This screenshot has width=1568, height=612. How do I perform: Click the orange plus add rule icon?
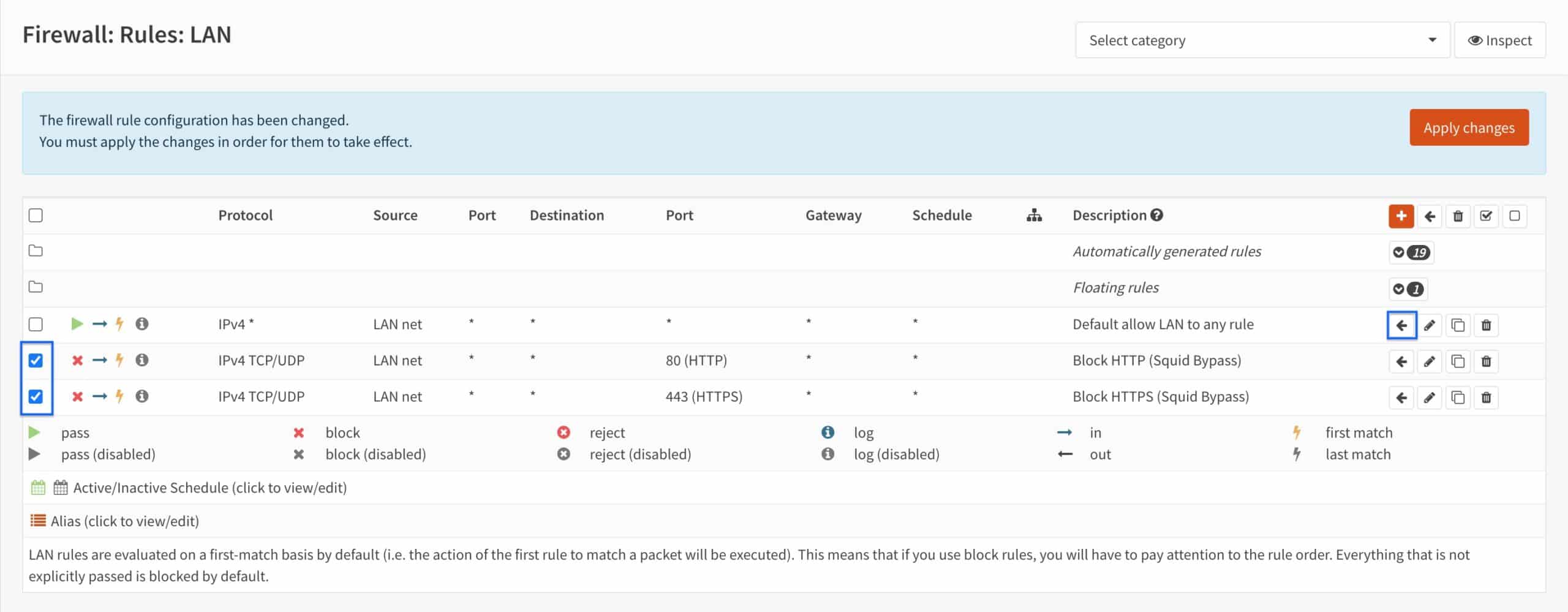pos(1401,216)
